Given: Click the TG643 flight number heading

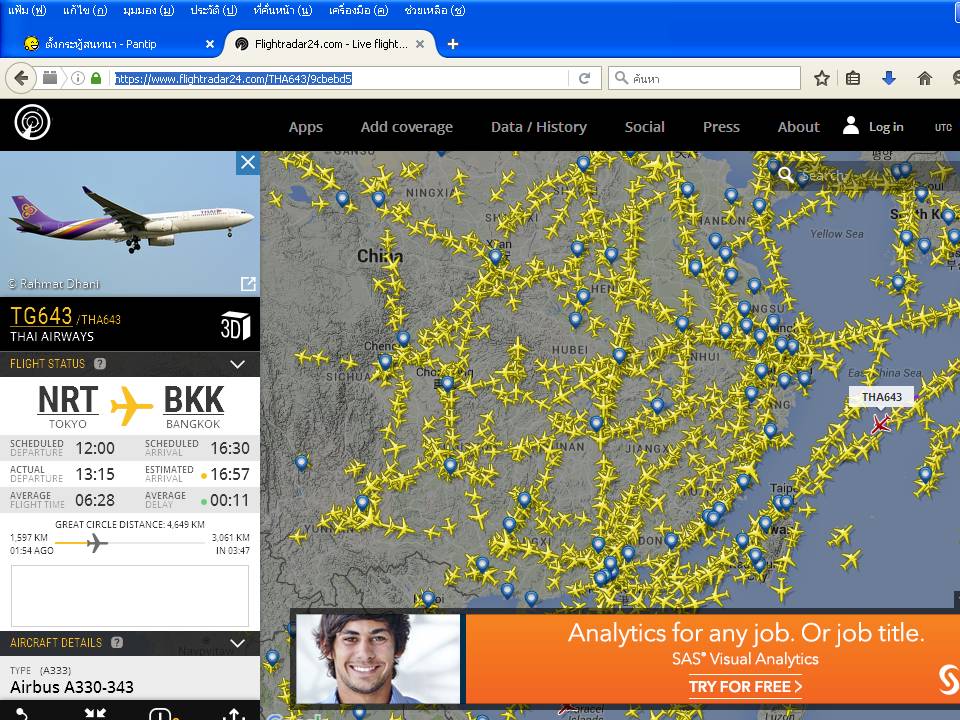Looking at the screenshot, I should point(41,316).
